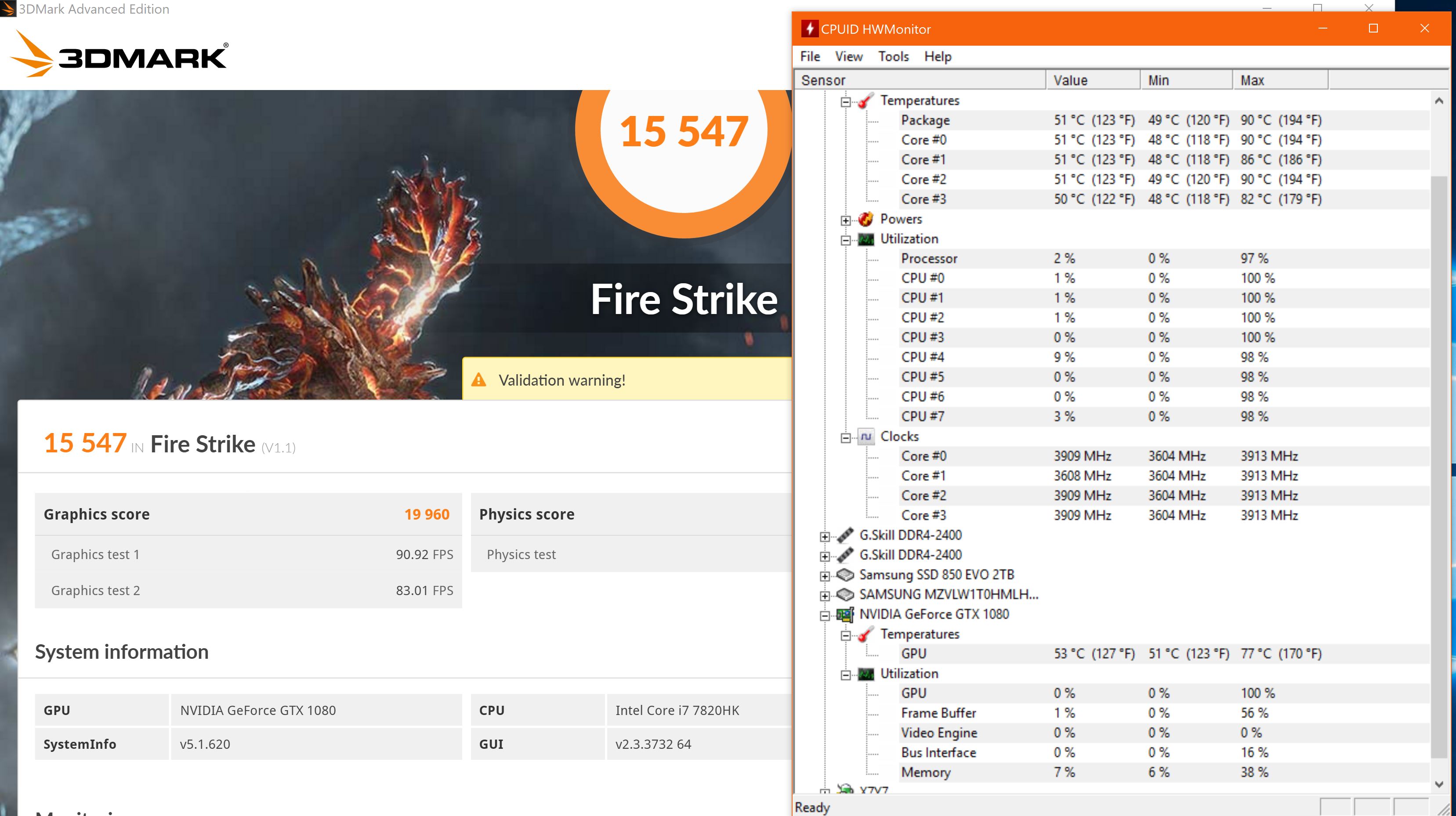Open the Help menu in HWMonitor
This screenshot has height=816, width=1456.
pyautogui.click(x=938, y=57)
